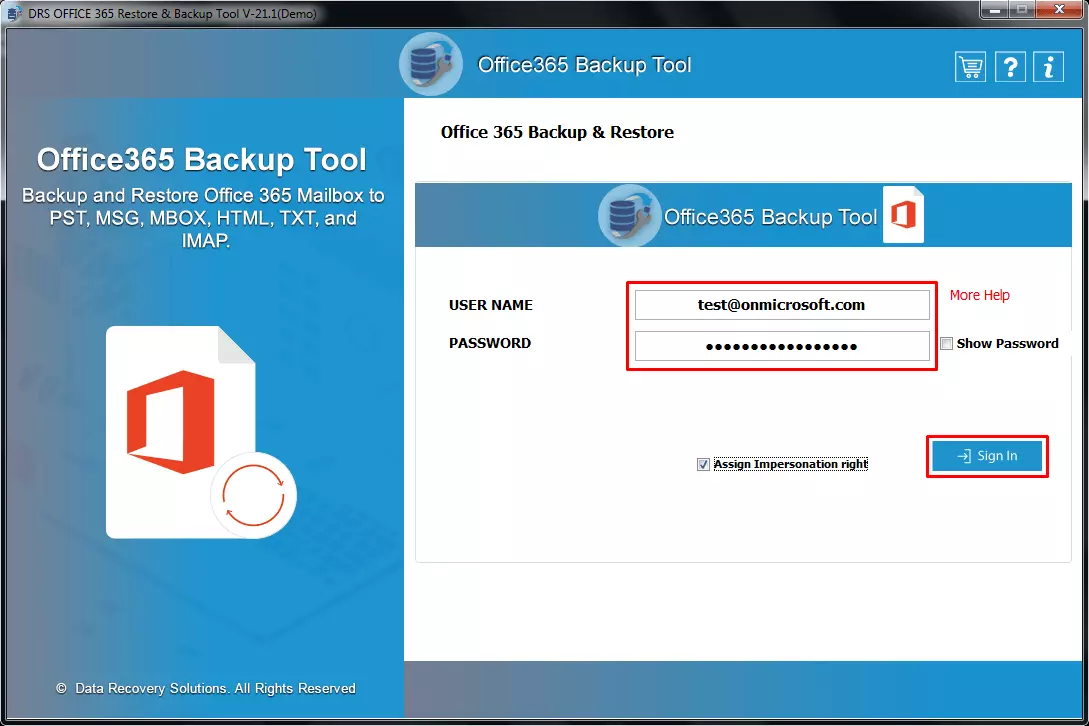Click the orange Office logo beside the banner title

(x=903, y=214)
